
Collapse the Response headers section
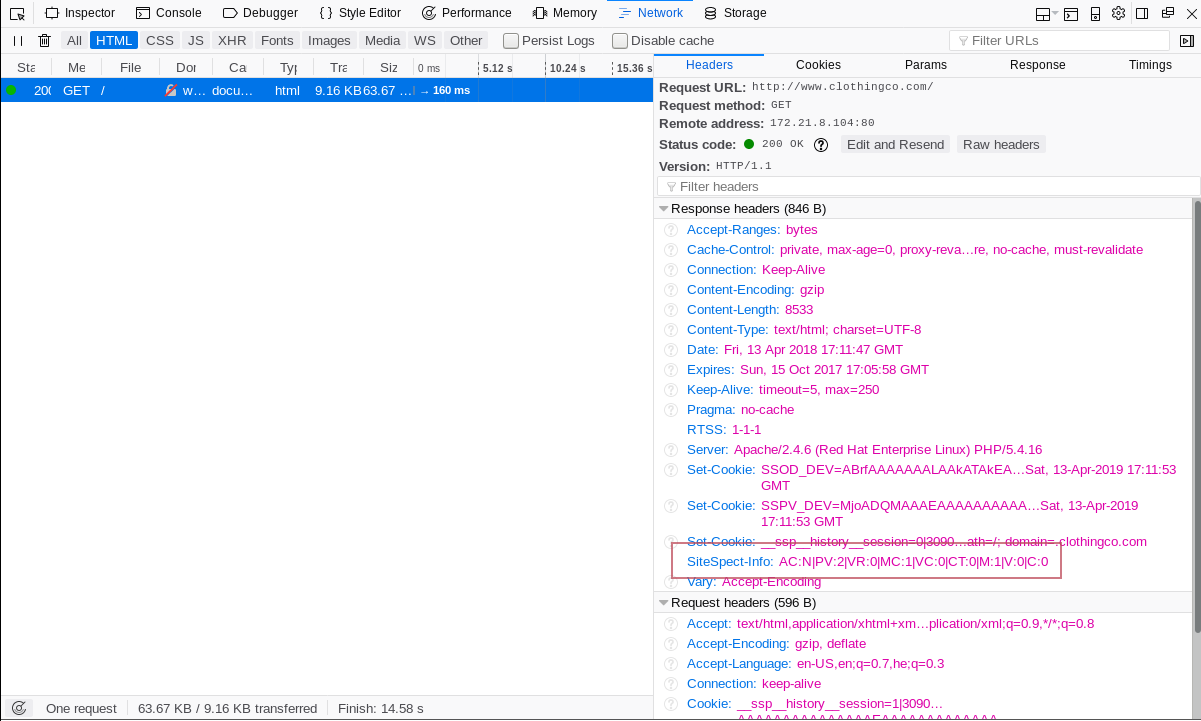coord(664,208)
